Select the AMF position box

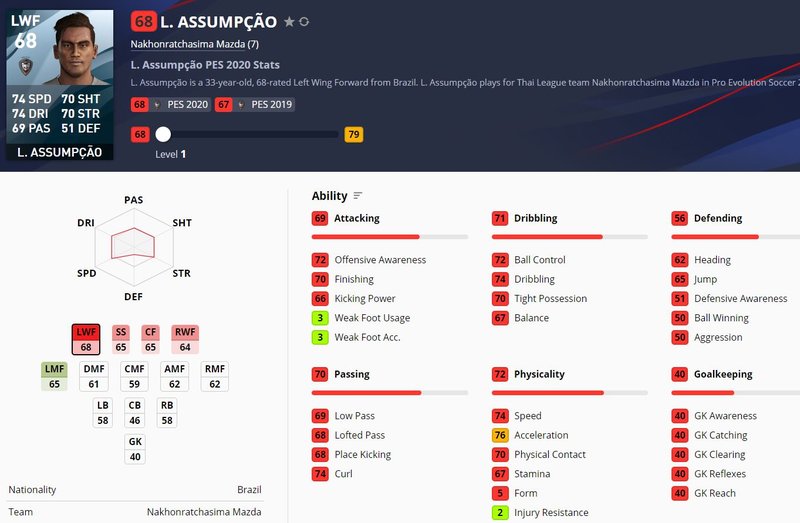(x=173, y=376)
